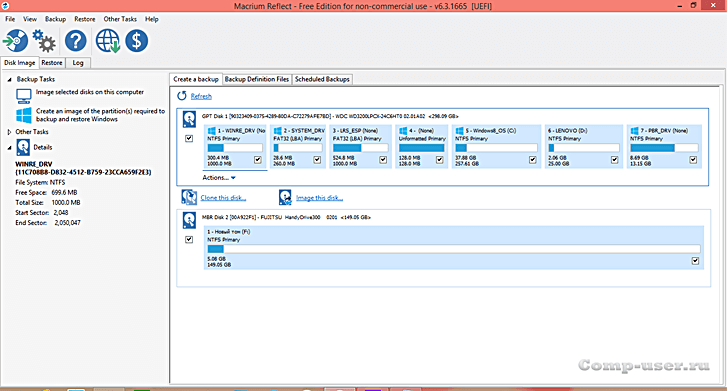Click the GPT Disk 1 header text
This screenshot has width=728, height=391.
330,116
